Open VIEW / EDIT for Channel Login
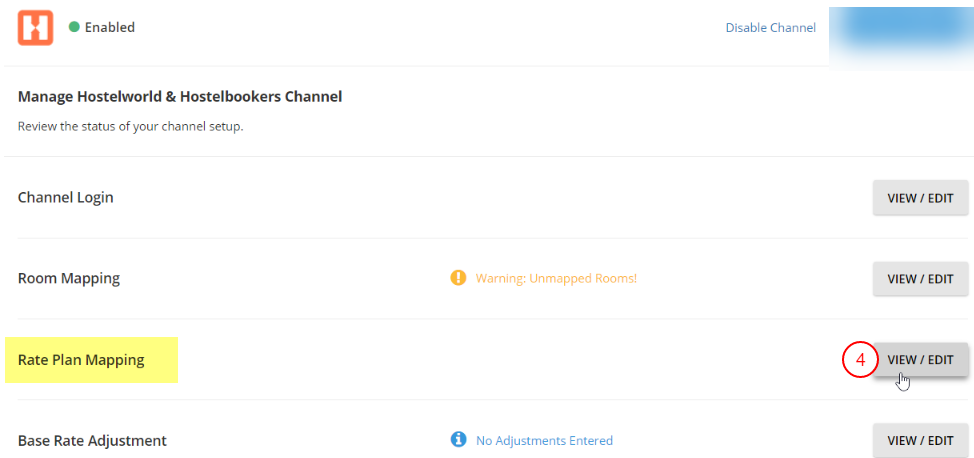The image size is (974, 458). 920,197
